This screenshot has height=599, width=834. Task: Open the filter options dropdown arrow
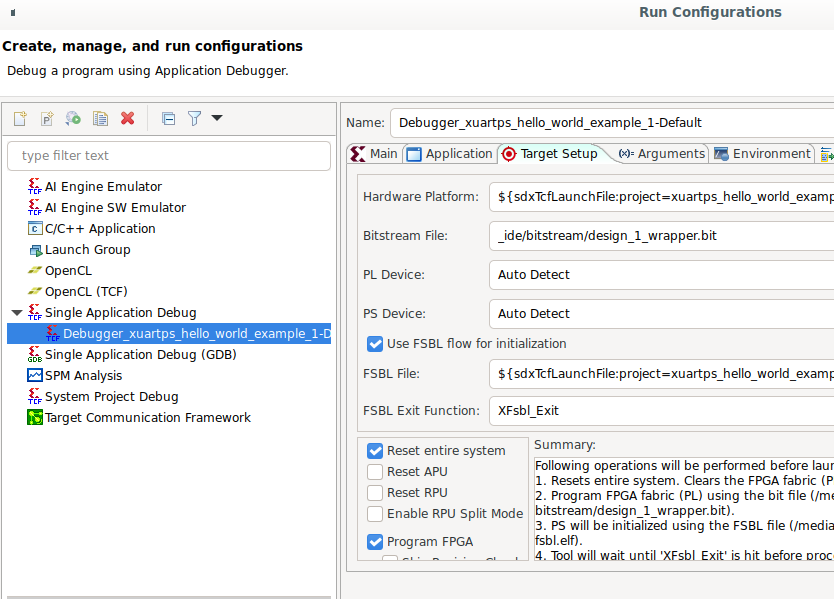[217, 118]
